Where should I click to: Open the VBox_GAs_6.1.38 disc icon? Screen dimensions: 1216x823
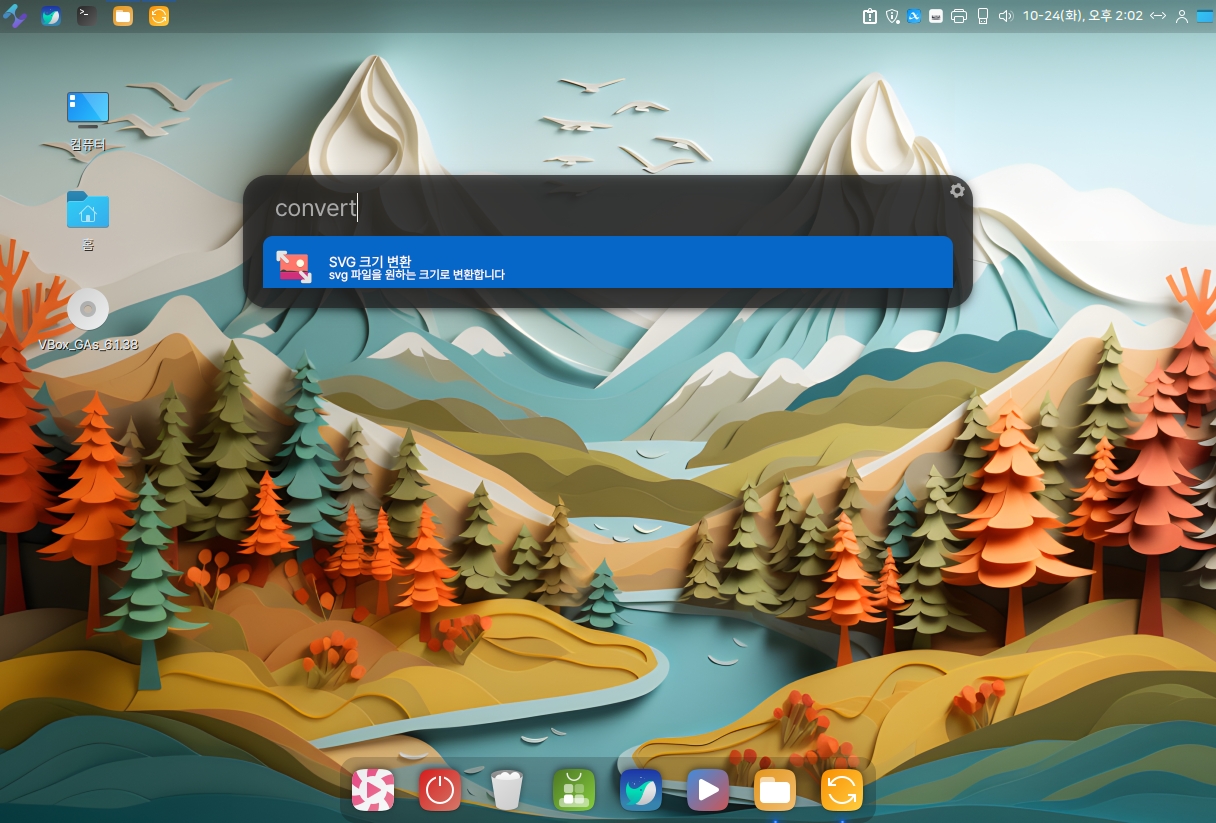point(88,310)
